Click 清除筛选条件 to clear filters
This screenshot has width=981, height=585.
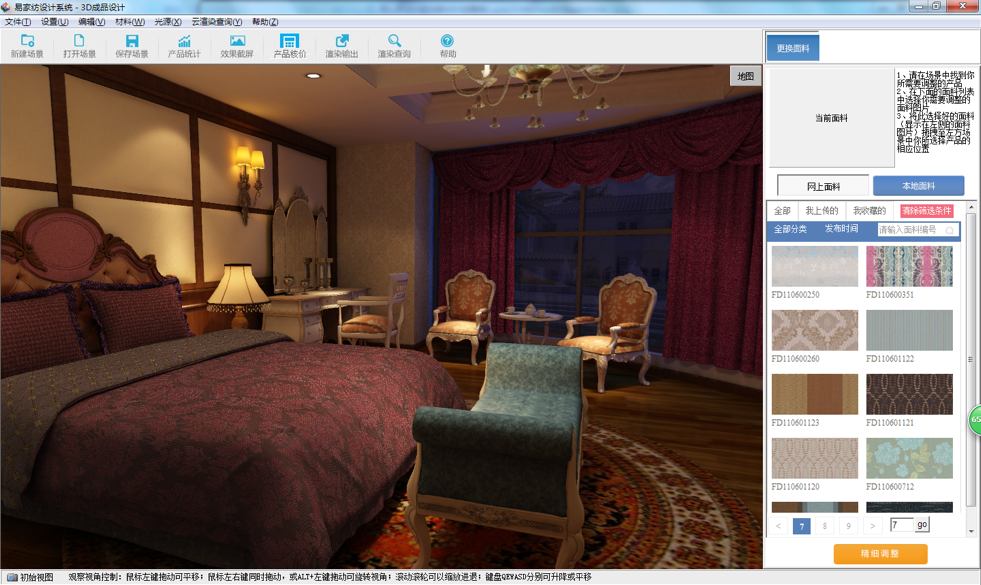927,211
